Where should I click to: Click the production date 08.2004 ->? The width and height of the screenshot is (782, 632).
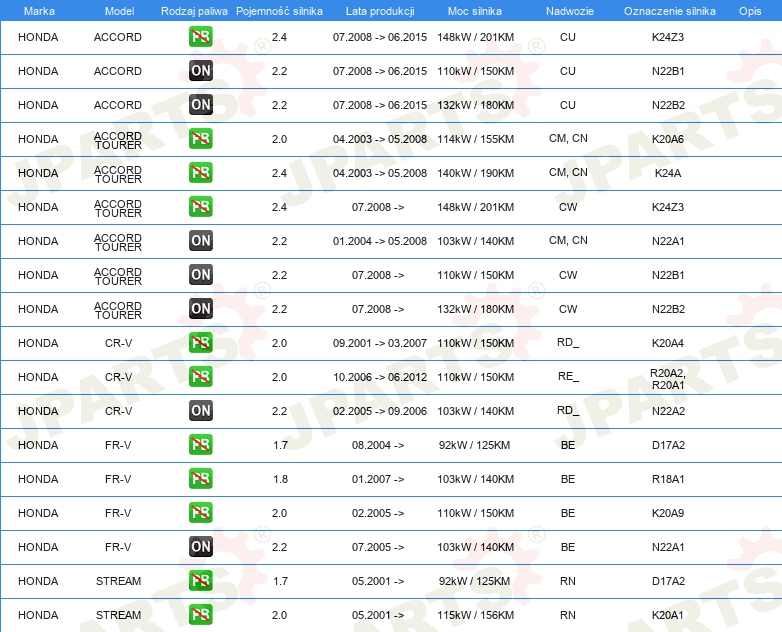[378, 444]
